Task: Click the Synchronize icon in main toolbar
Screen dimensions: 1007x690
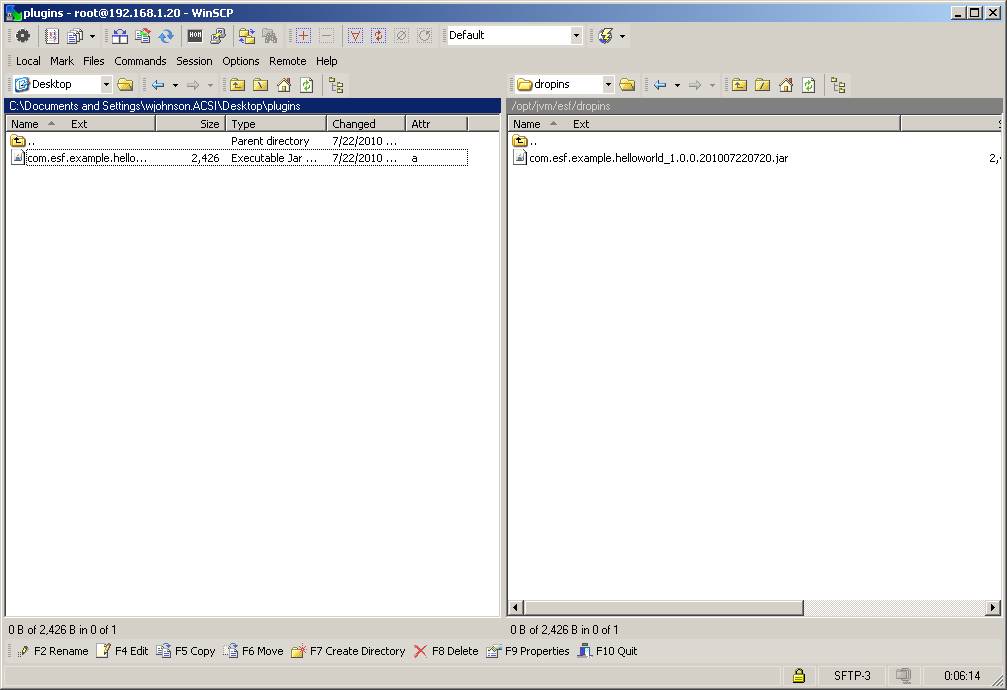Action: pos(143,36)
